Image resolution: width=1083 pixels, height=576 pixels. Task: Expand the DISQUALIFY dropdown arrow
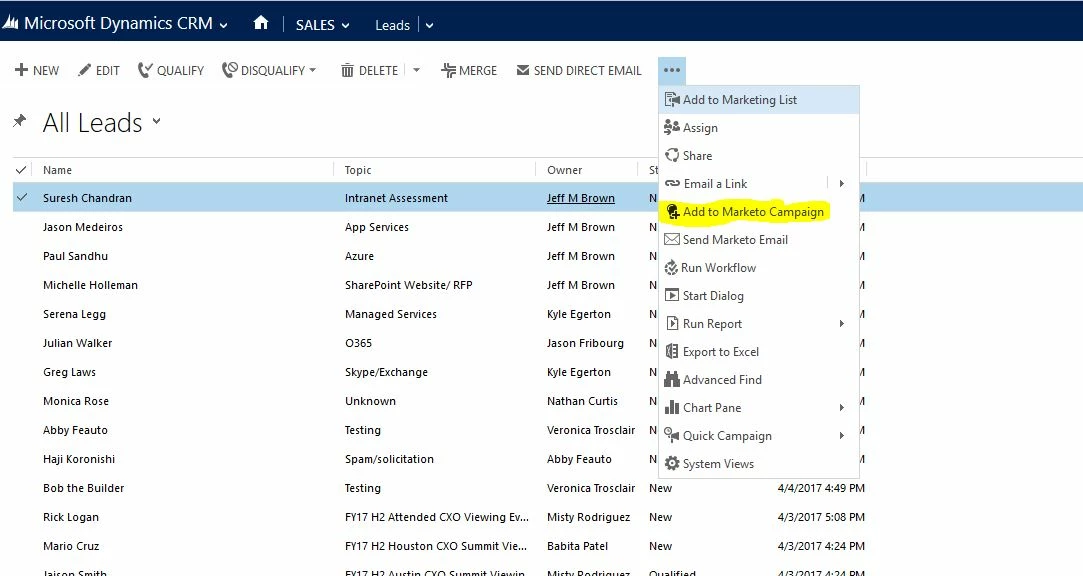(312, 70)
